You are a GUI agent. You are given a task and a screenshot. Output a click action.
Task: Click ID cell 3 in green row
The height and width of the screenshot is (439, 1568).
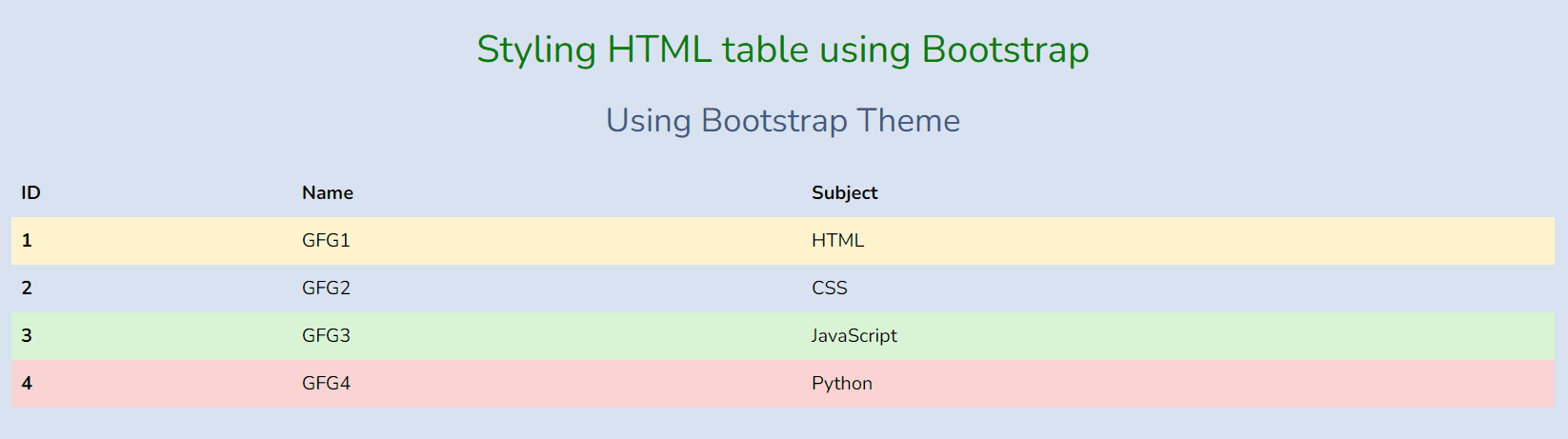click(x=151, y=336)
